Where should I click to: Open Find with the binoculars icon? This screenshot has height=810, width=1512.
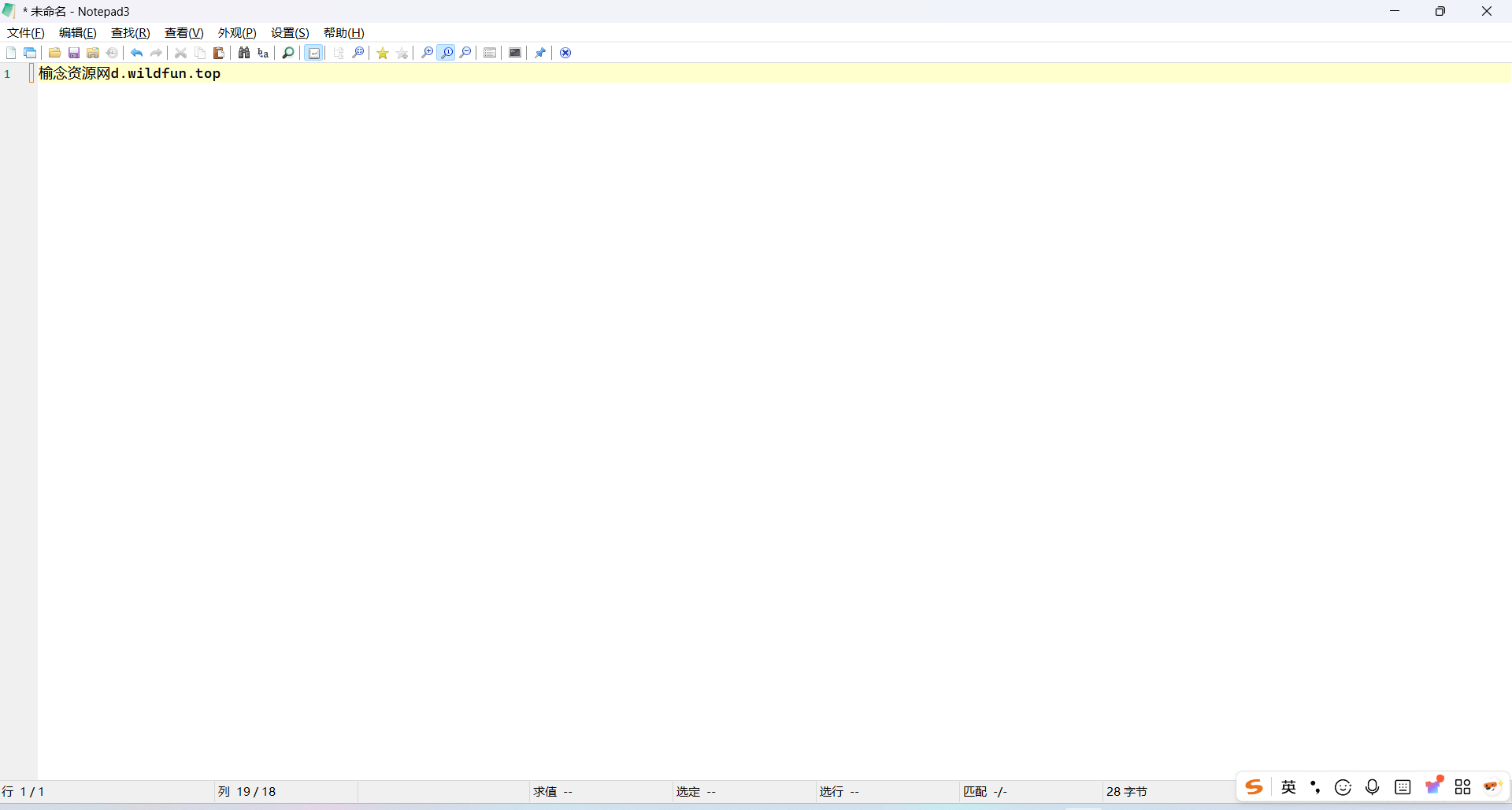coord(244,53)
